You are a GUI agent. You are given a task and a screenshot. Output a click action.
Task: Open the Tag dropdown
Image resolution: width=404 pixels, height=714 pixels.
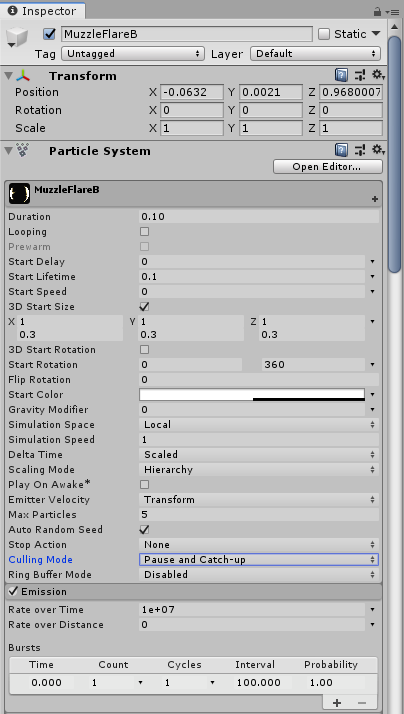pos(133,54)
